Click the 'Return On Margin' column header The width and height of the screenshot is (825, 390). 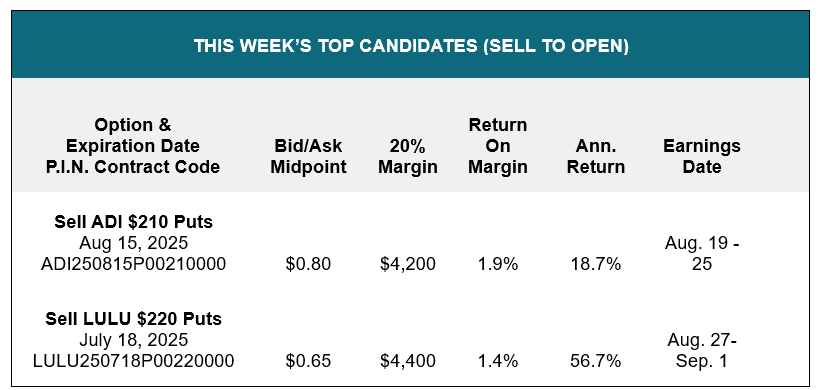(x=498, y=146)
